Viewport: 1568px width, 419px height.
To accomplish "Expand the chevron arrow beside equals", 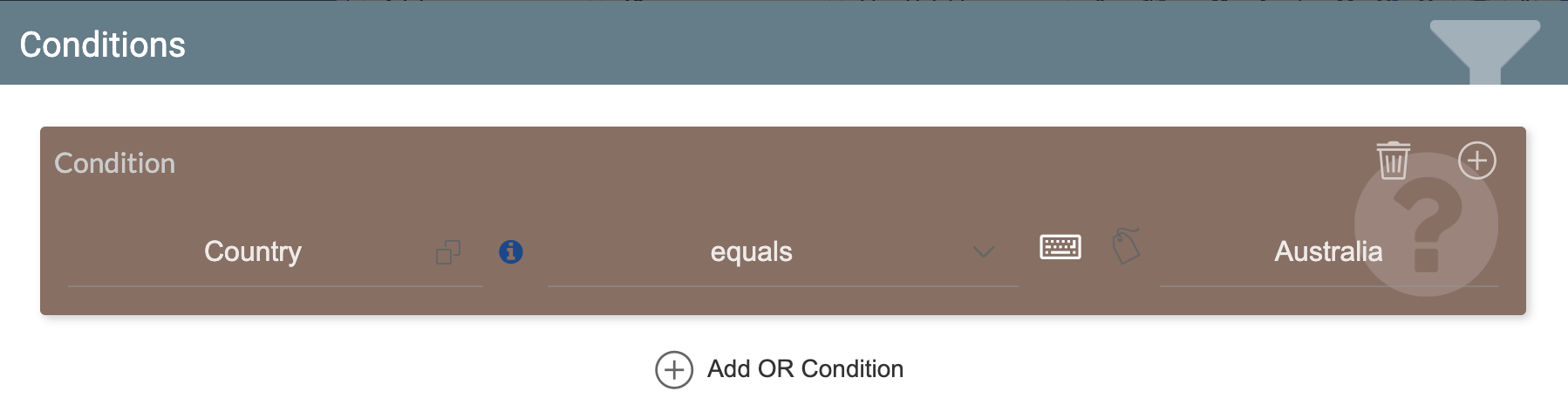I will [x=984, y=252].
